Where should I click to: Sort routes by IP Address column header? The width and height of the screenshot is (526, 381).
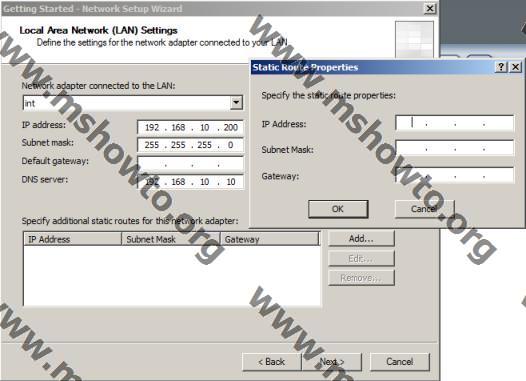(72, 239)
